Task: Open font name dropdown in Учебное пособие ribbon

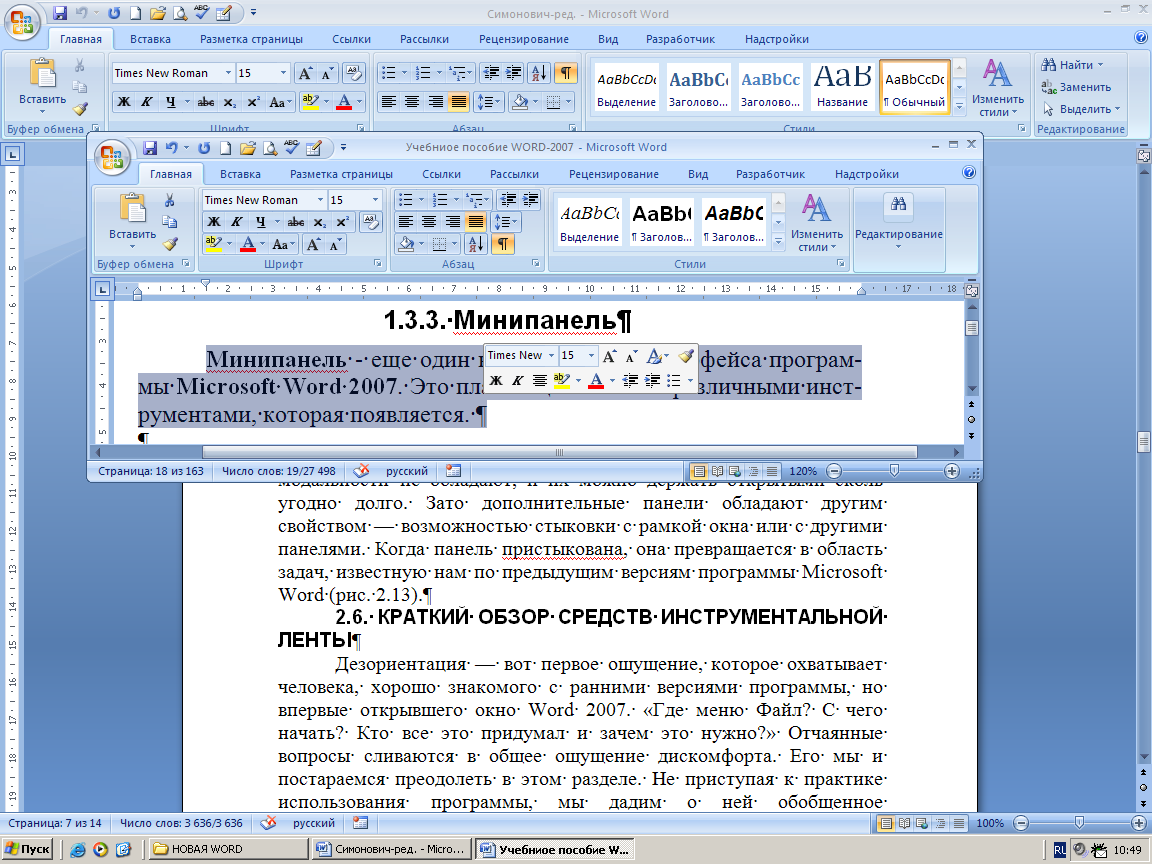Action: [x=320, y=200]
